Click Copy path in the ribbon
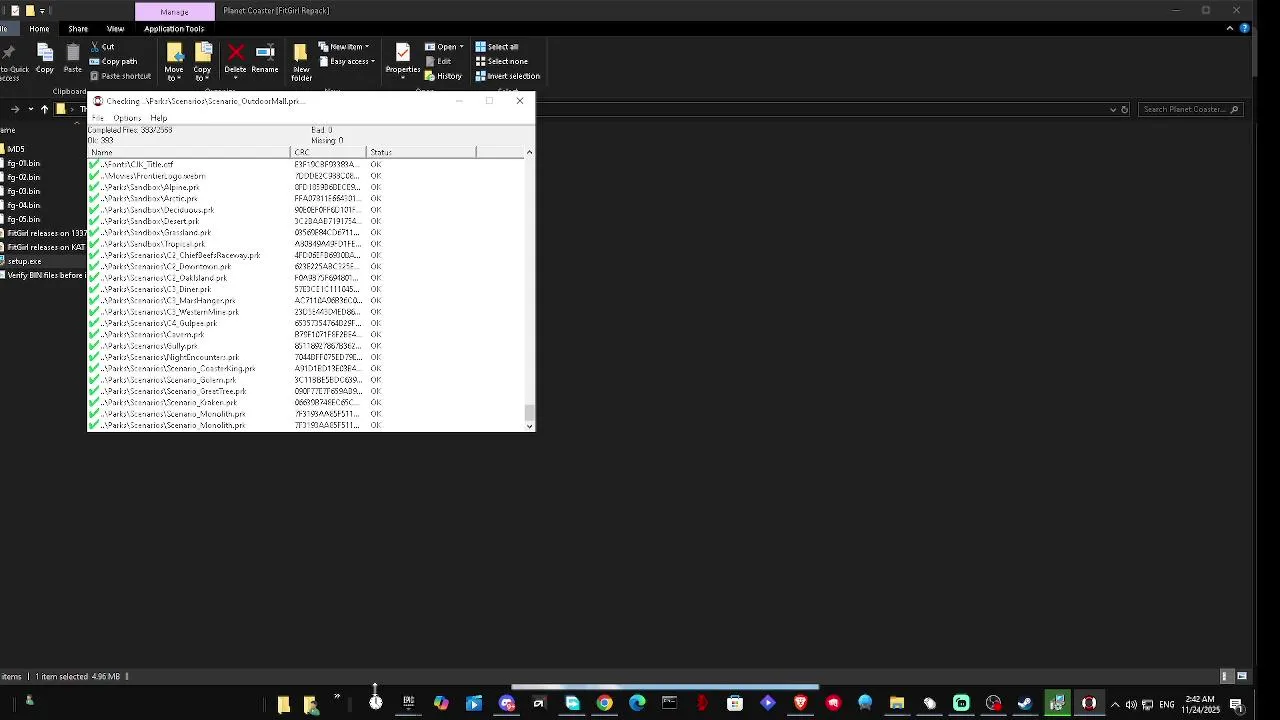 click(x=112, y=61)
